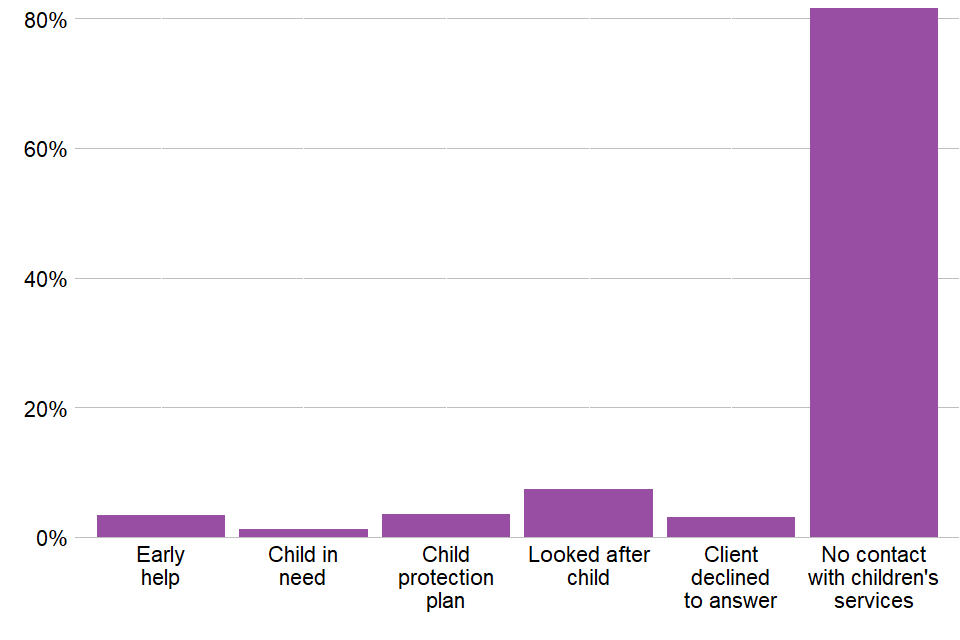Select the Looked after child bar

(588, 513)
